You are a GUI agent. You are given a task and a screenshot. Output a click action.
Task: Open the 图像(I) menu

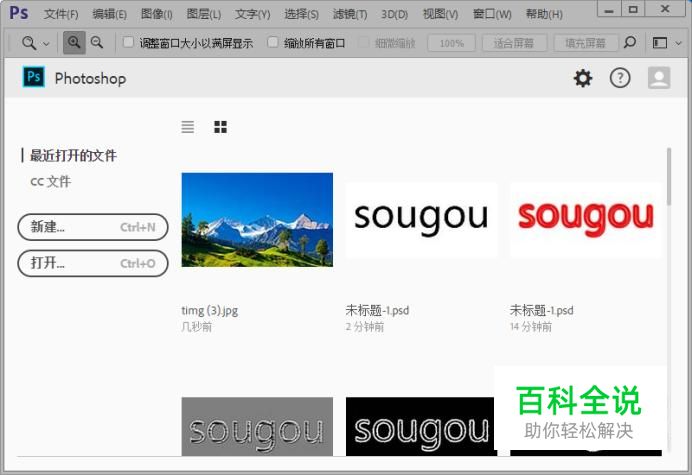[157, 15]
